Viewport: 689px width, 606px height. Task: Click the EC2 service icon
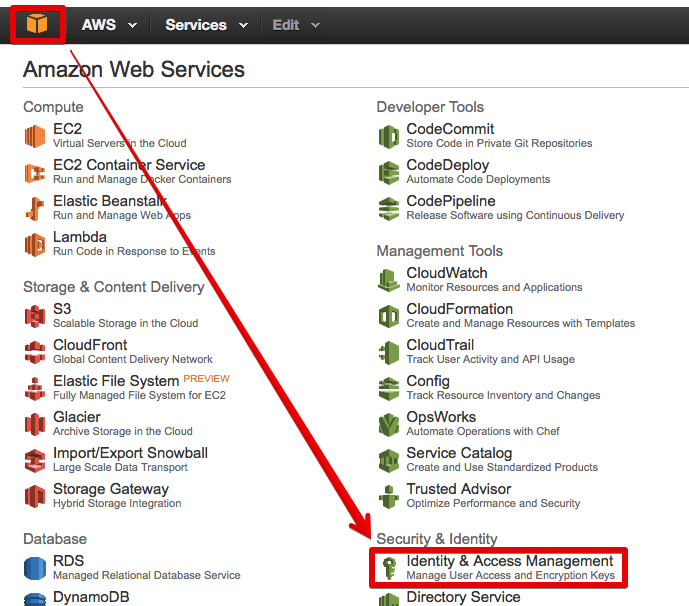pyautogui.click(x=35, y=136)
